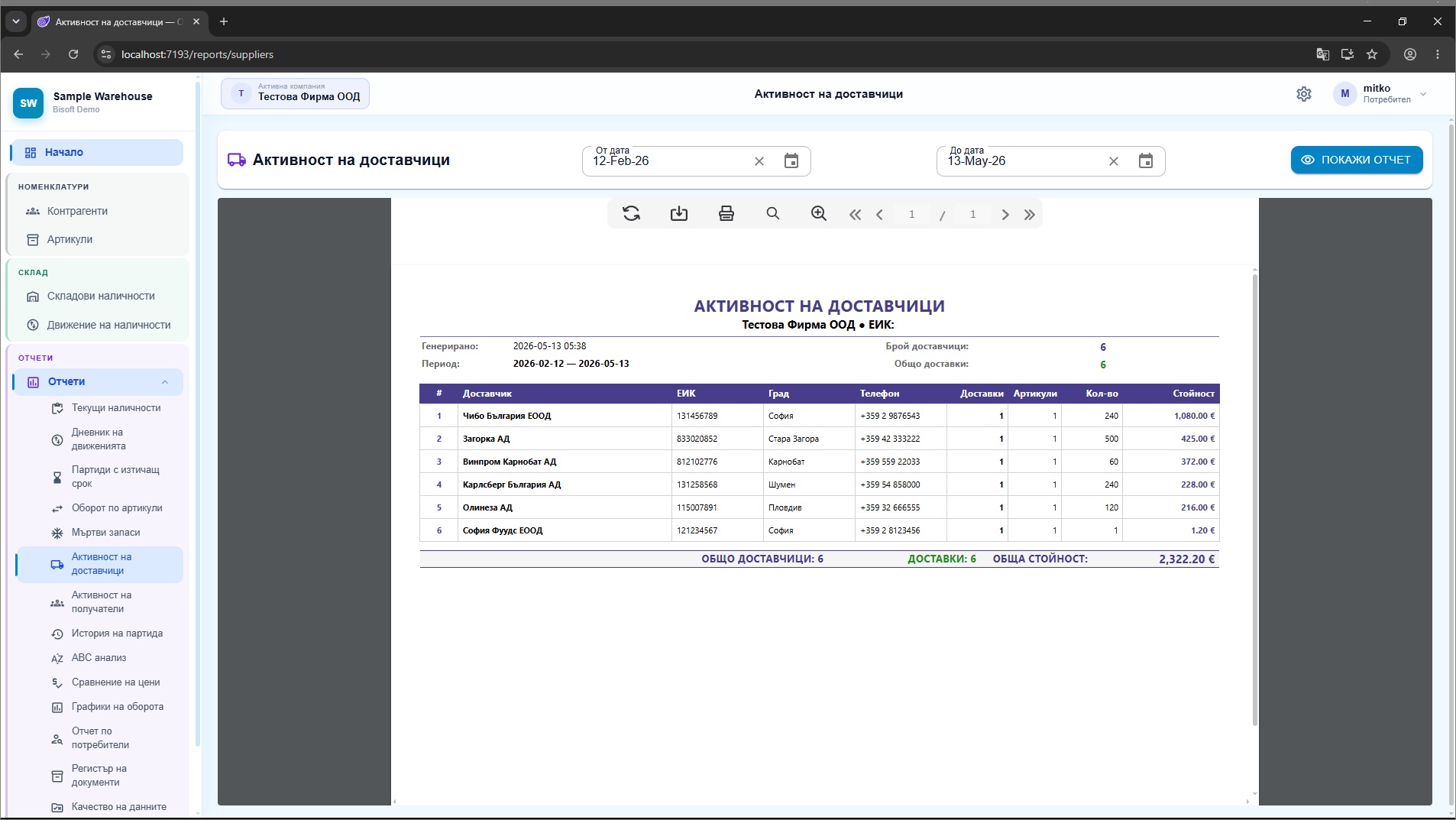Click the current page number box
This screenshot has width=1456, height=820.
point(911,215)
